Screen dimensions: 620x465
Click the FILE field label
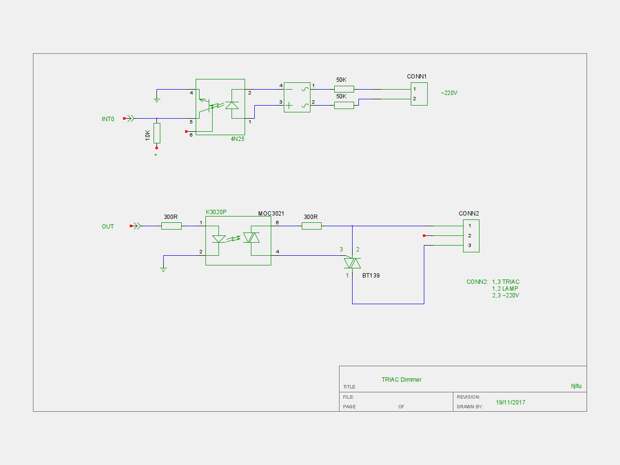(x=348, y=397)
